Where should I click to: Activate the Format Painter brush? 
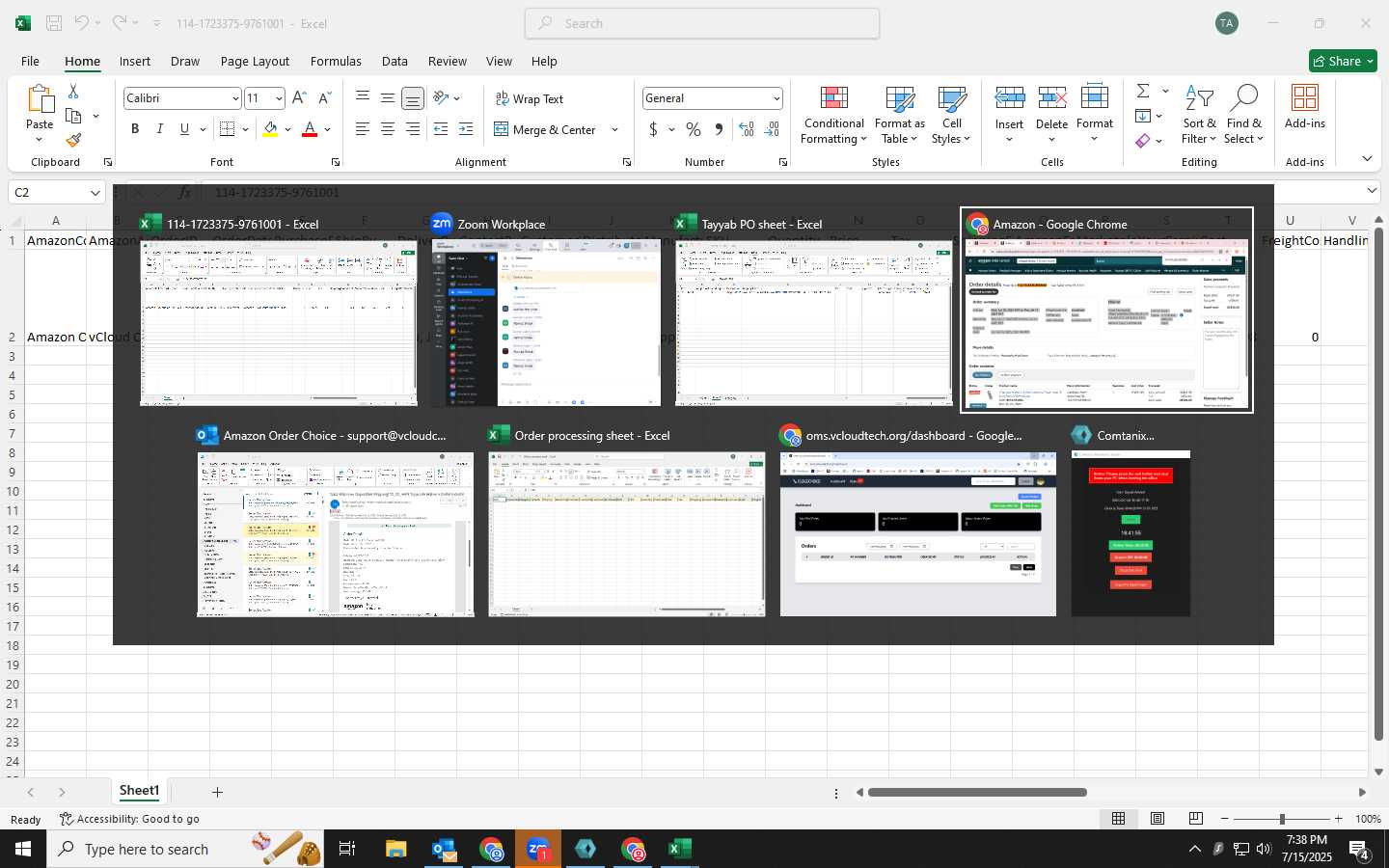click(73, 141)
